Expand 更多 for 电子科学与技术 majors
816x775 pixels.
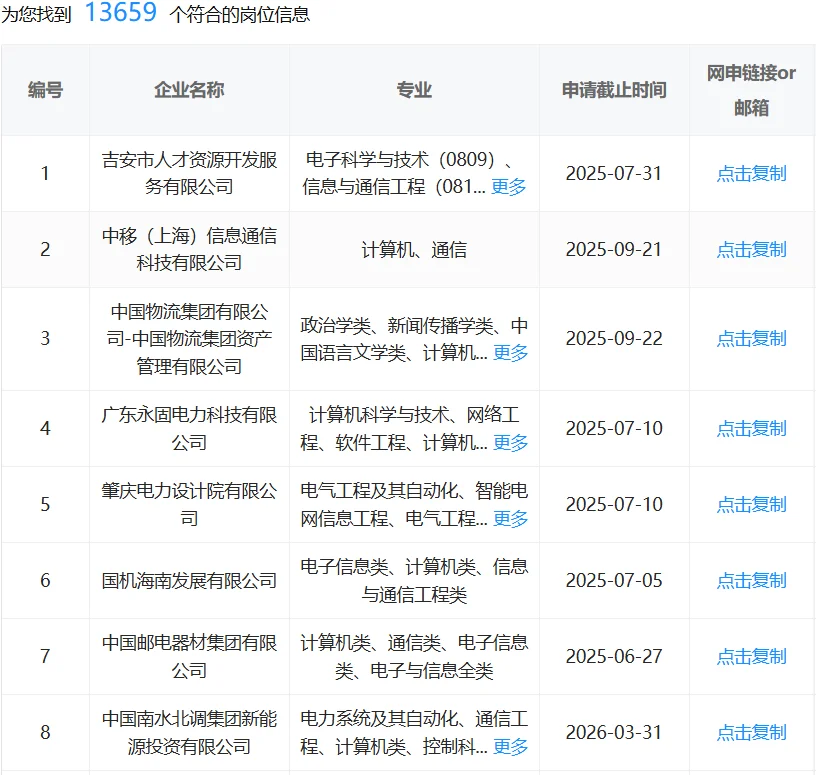coord(508,187)
